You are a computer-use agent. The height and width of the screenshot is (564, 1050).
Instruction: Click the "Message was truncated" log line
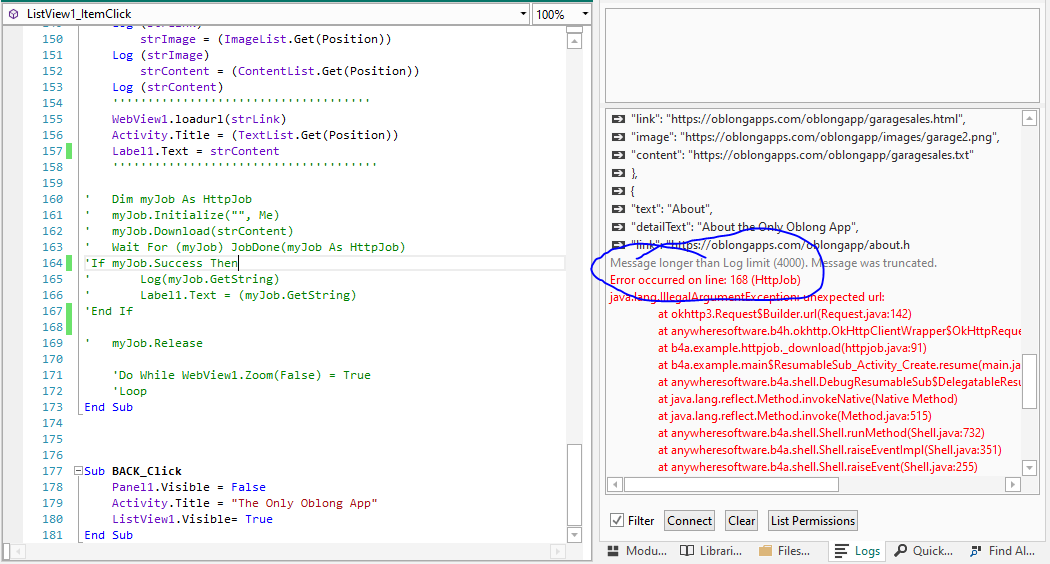click(x=773, y=263)
